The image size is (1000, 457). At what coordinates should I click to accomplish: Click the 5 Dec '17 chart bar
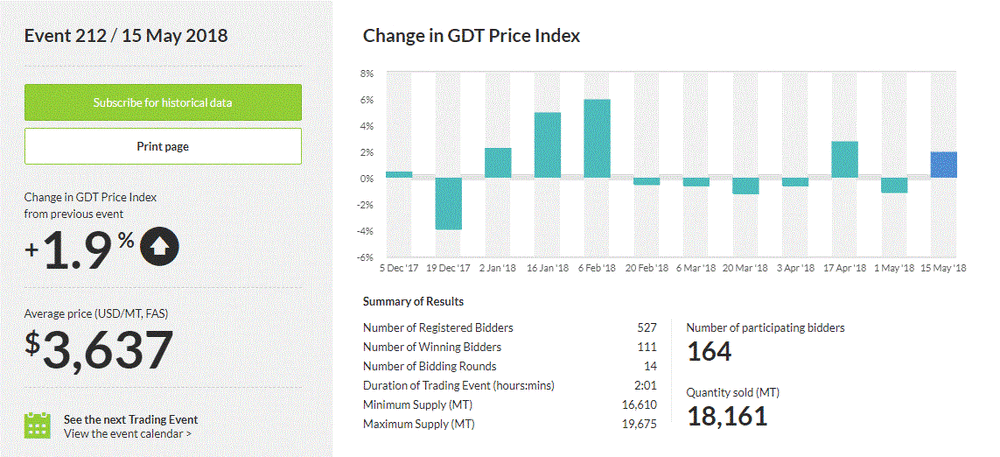click(x=399, y=175)
